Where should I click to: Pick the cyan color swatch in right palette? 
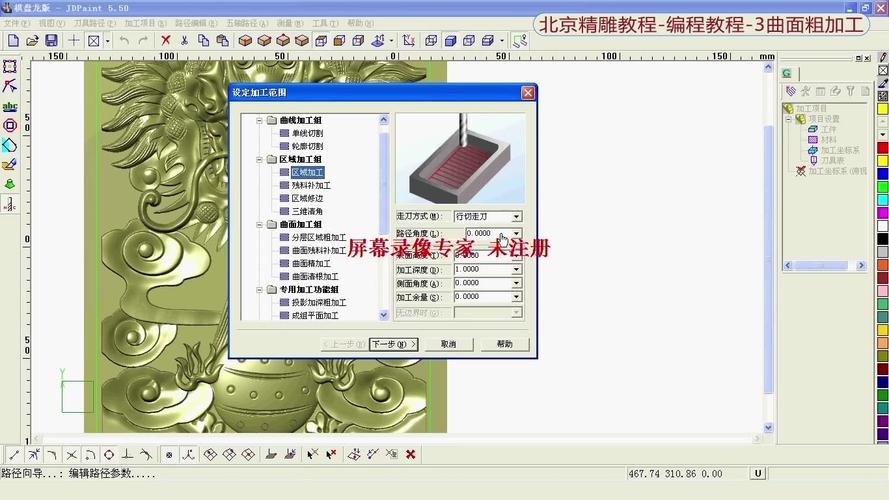pyautogui.click(x=883, y=200)
